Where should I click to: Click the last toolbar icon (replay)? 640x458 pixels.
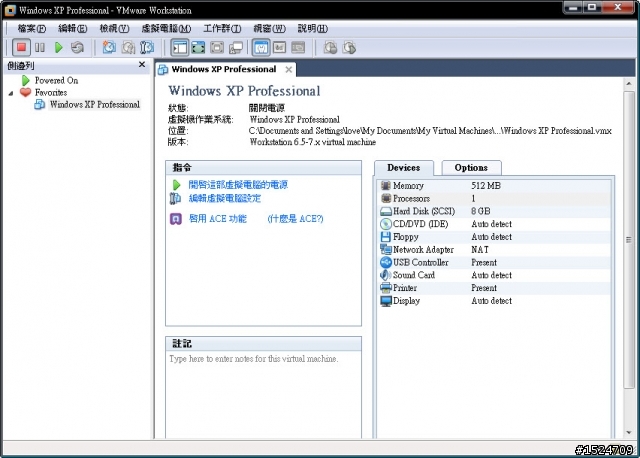pyautogui.click(x=349, y=48)
